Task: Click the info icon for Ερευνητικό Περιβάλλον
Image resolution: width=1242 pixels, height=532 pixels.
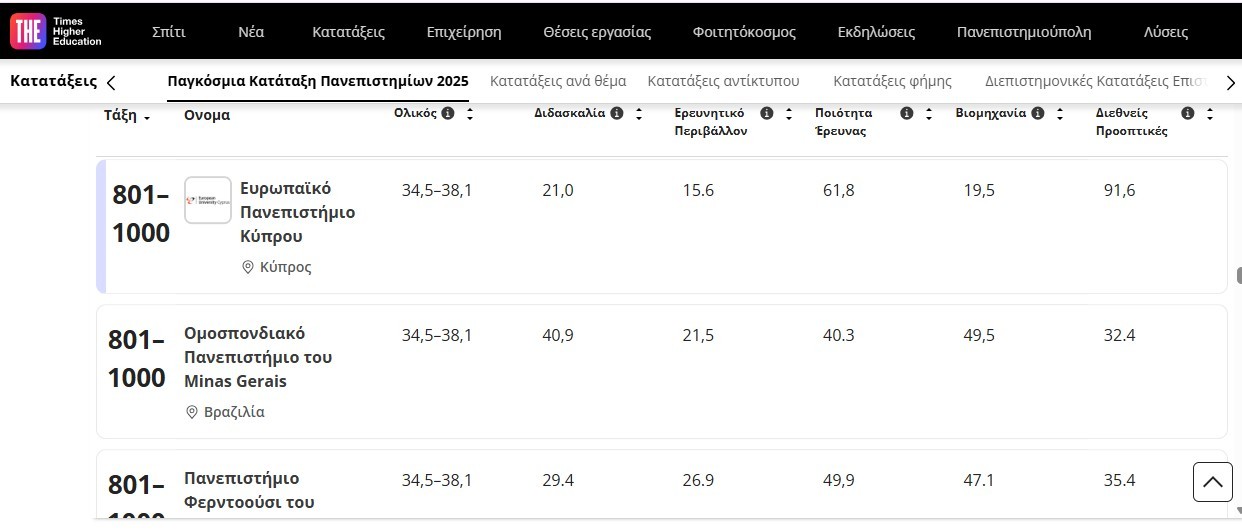Action: 767,113
